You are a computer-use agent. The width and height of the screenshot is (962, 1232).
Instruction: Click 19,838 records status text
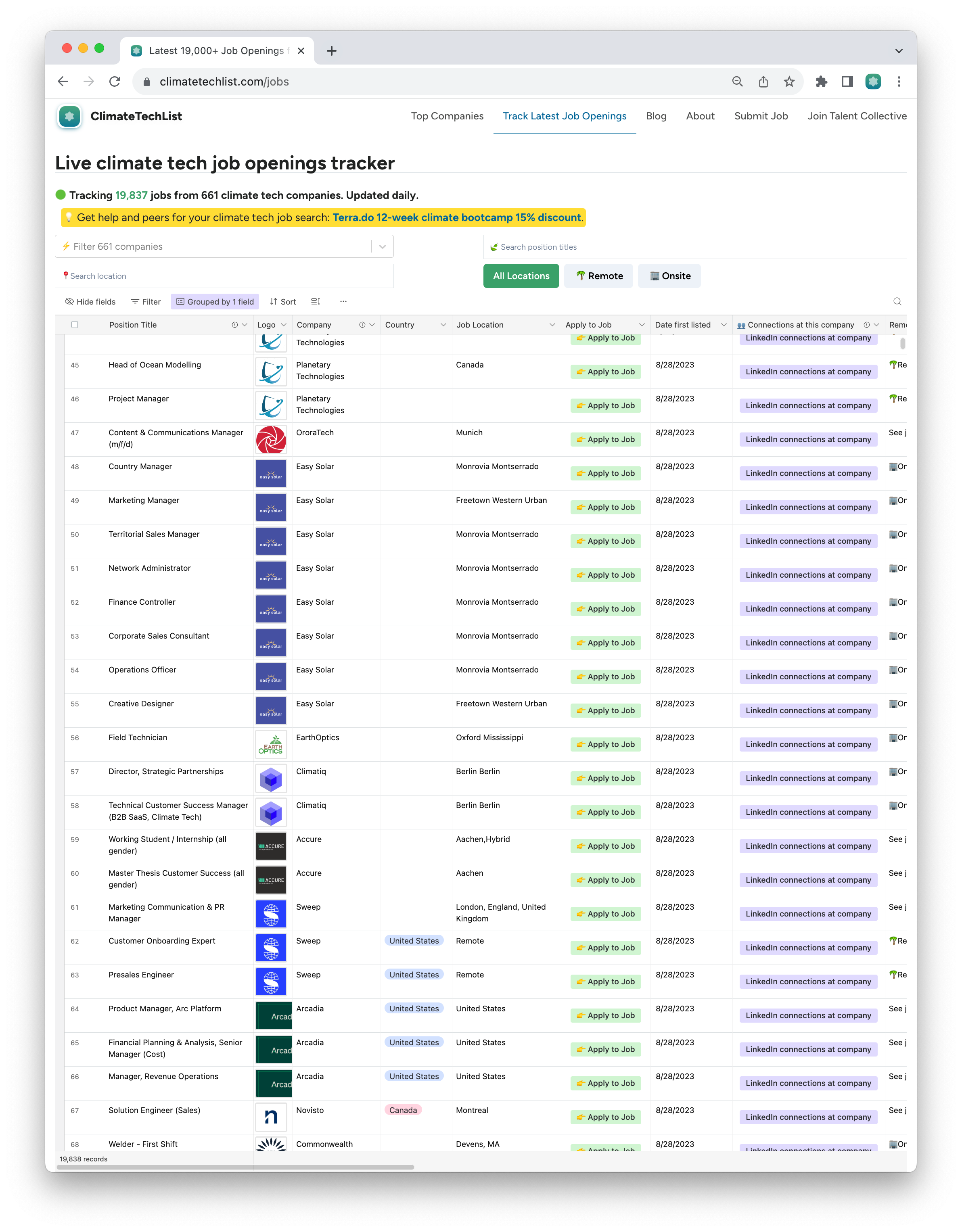84,1159
